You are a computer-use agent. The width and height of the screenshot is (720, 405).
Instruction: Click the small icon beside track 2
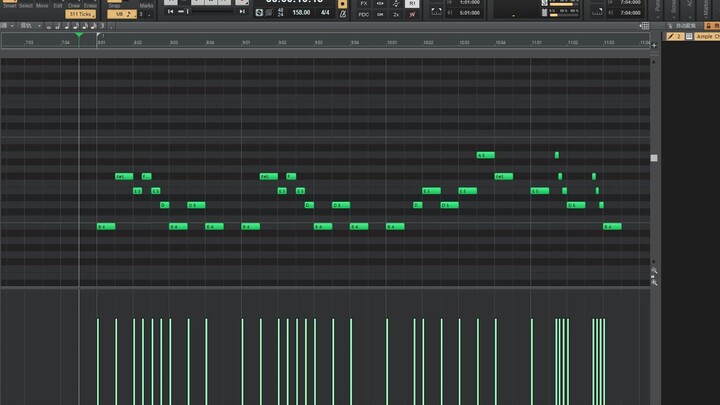(689, 36)
